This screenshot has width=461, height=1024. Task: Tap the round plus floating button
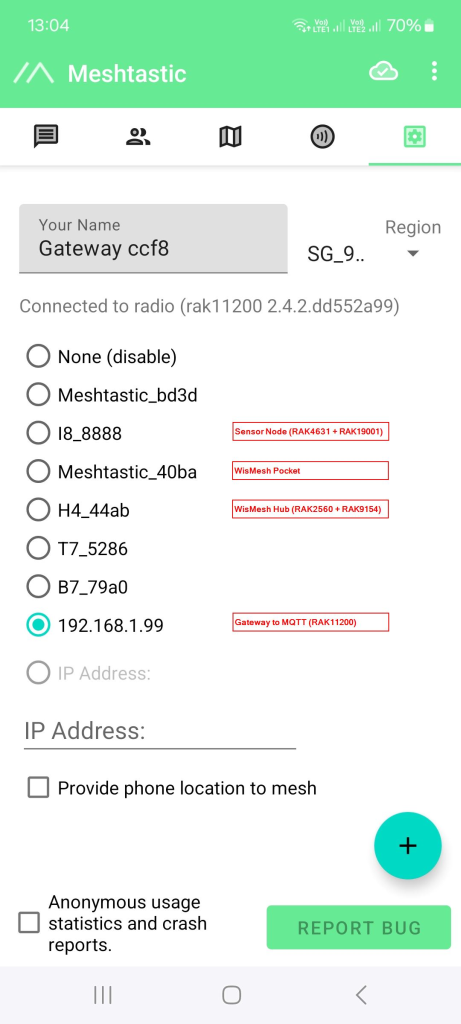407,845
